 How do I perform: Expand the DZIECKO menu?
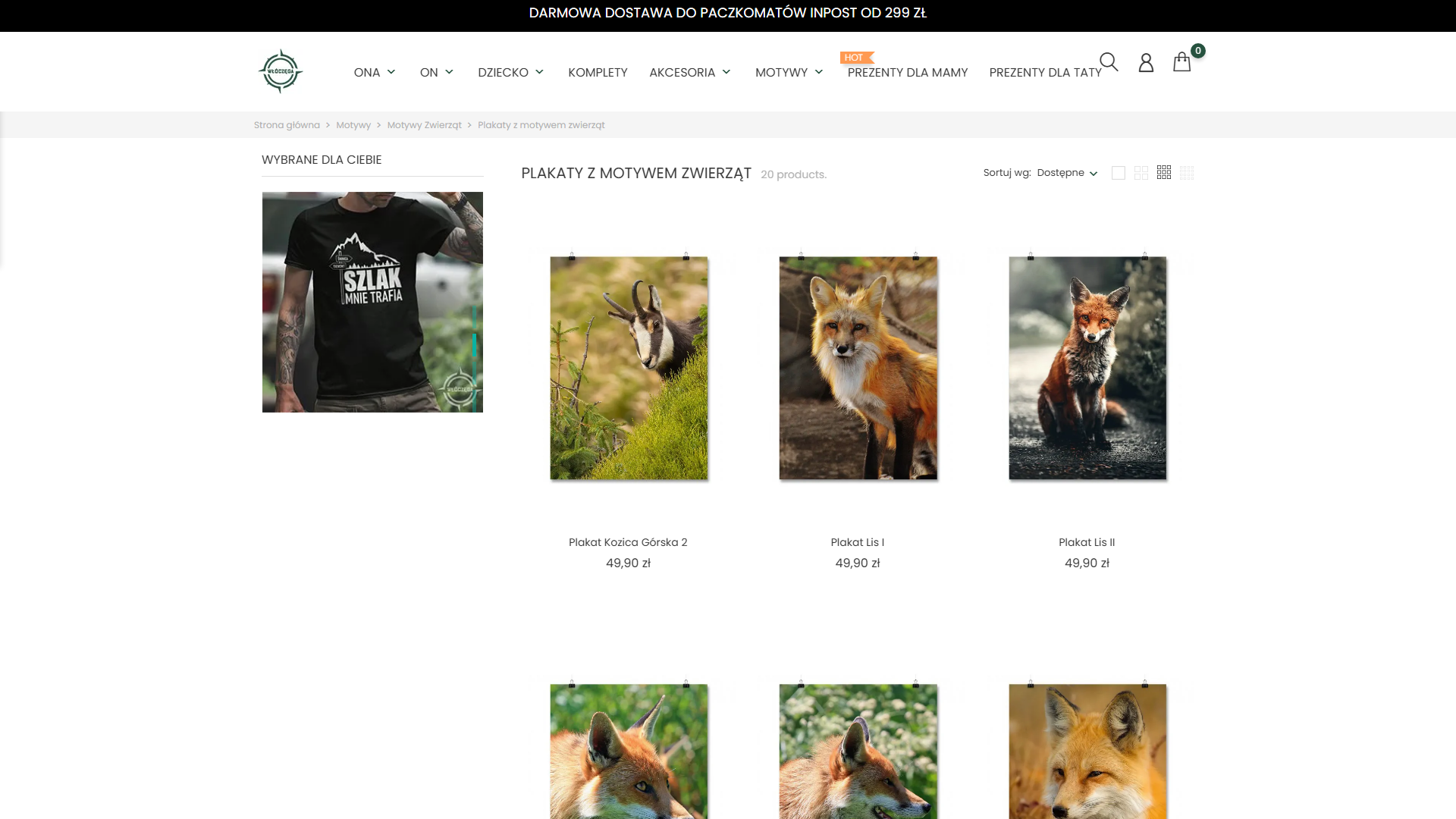click(510, 72)
